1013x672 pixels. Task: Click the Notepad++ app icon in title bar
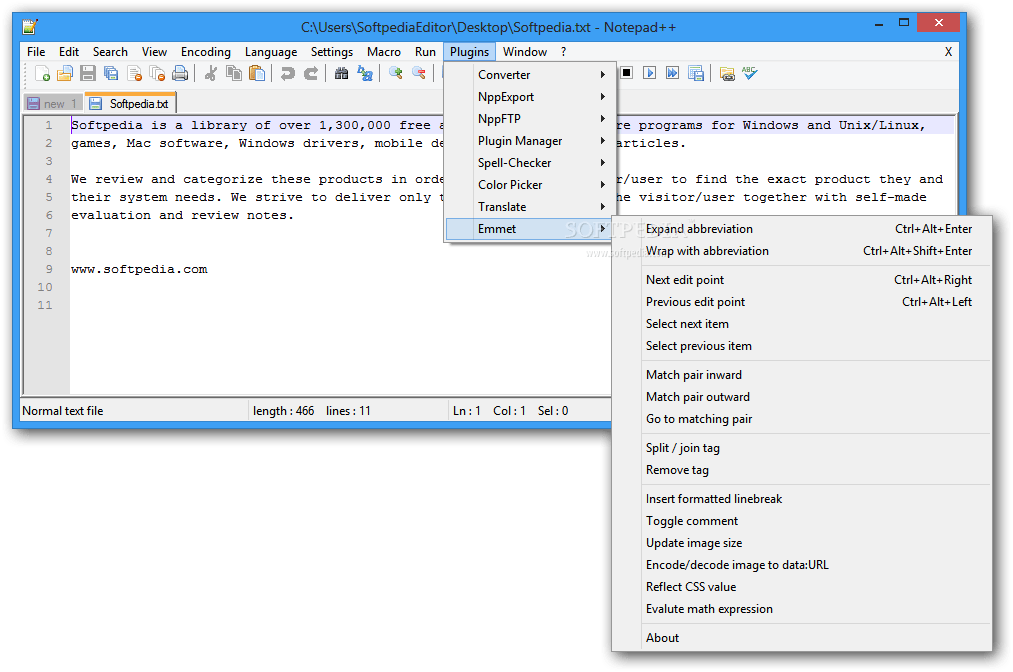pyautogui.click(x=30, y=26)
